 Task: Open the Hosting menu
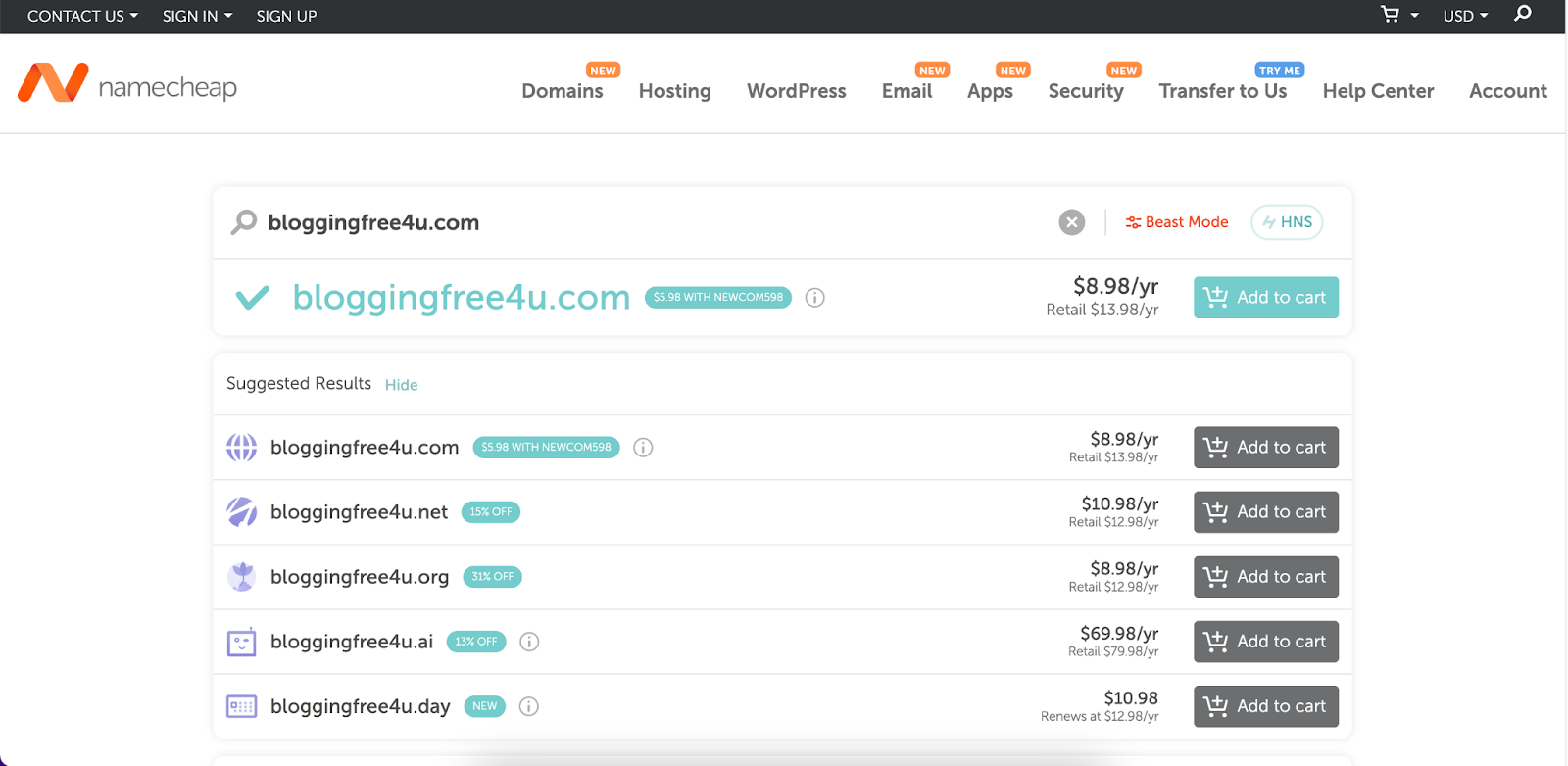(675, 91)
